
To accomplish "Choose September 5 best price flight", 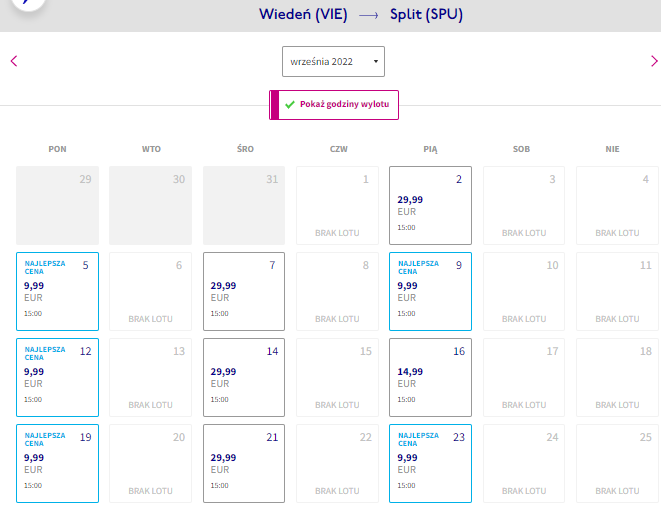I will click(x=57, y=291).
